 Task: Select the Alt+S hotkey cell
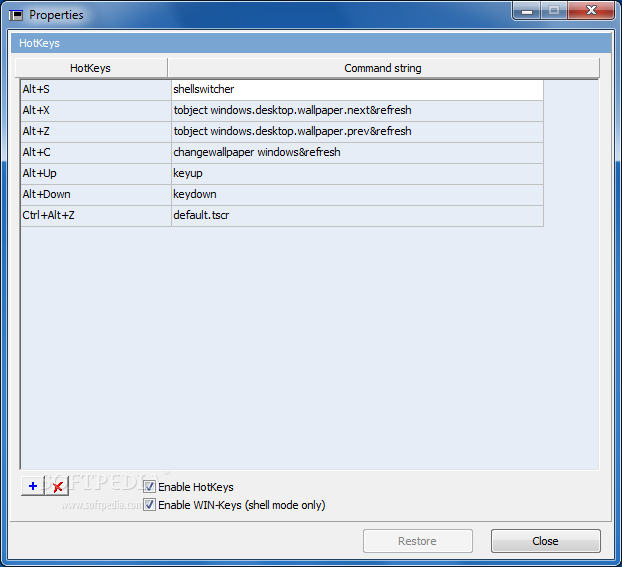[96, 90]
